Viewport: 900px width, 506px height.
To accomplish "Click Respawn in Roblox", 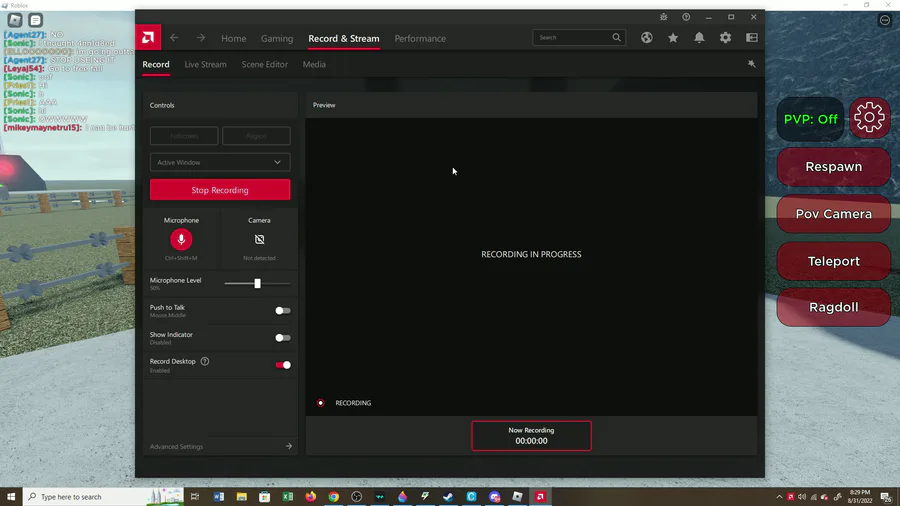I will 833,166.
